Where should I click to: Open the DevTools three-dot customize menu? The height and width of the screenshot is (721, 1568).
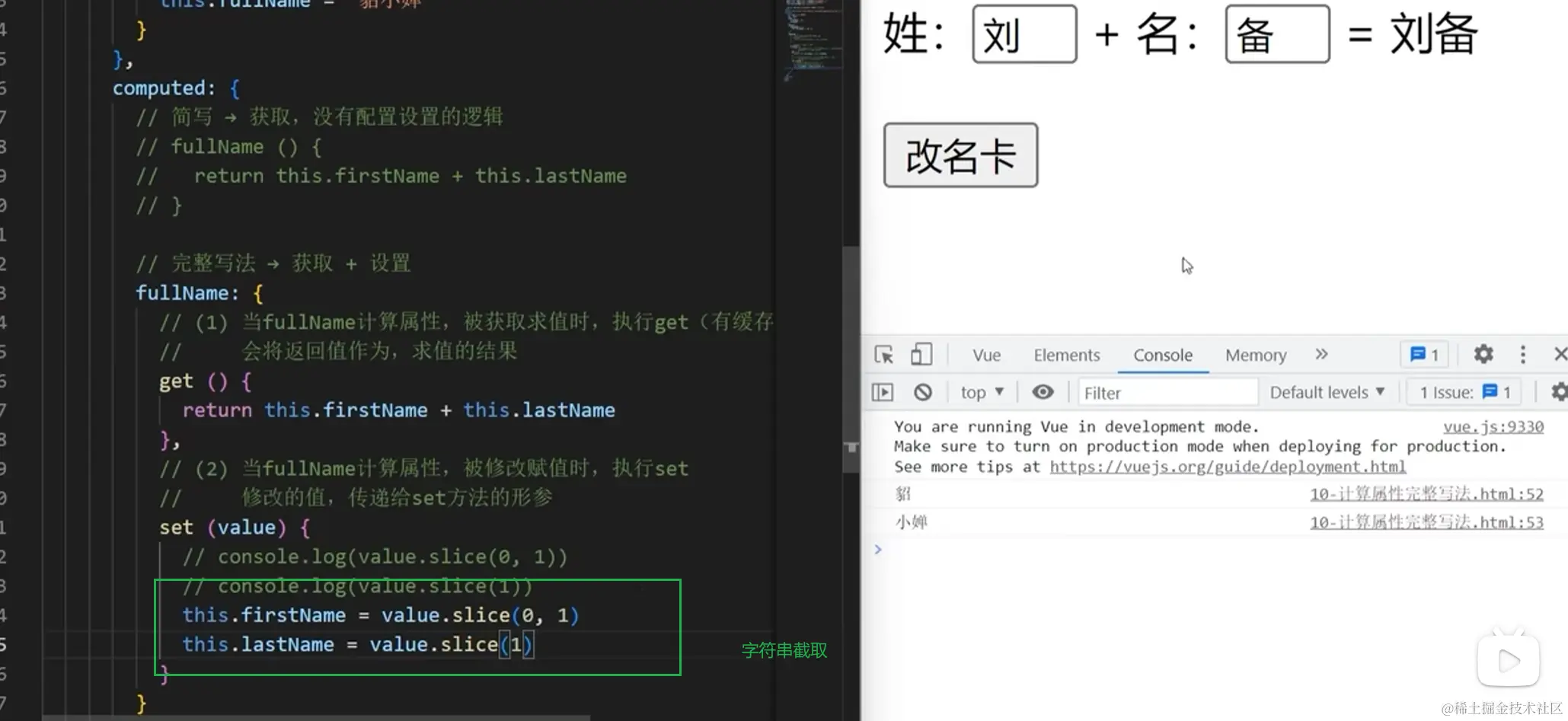click(1522, 354)
